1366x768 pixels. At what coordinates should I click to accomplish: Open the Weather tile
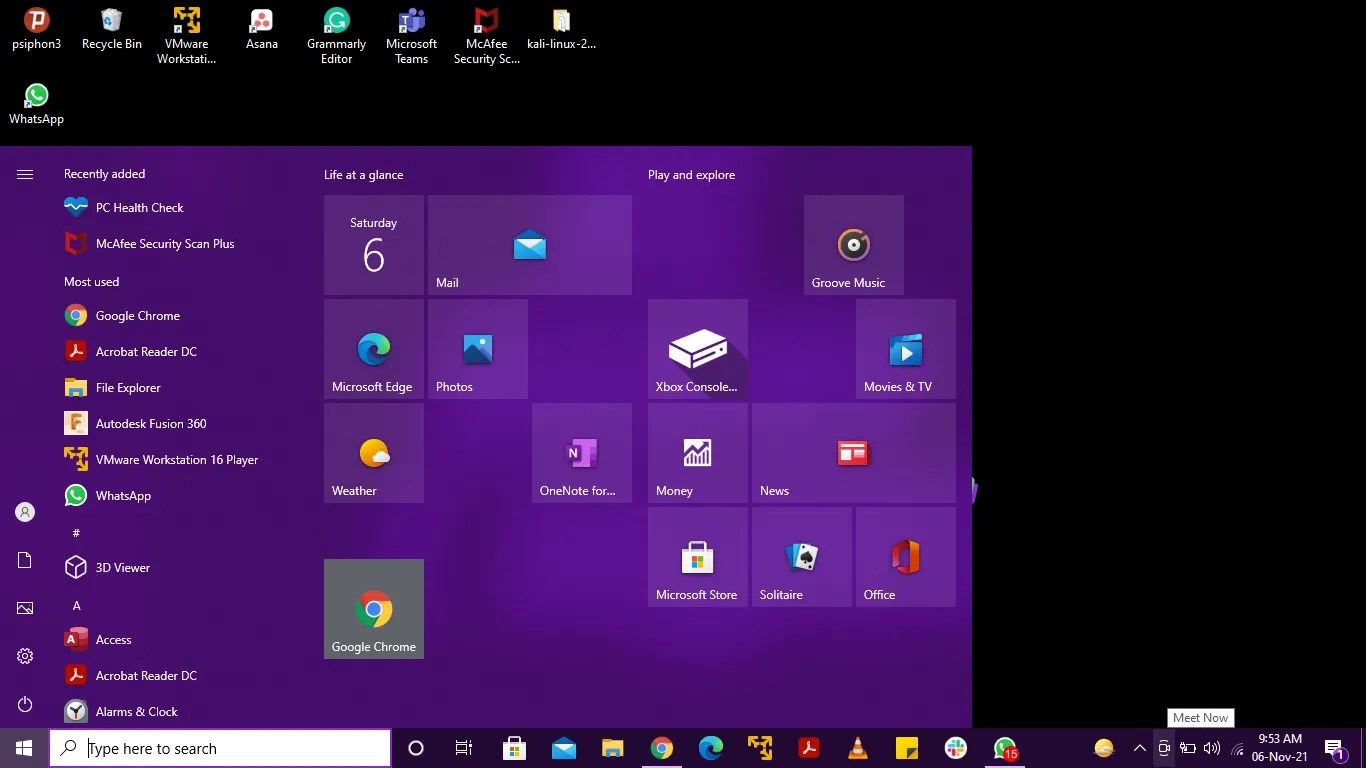pos(374,453)
